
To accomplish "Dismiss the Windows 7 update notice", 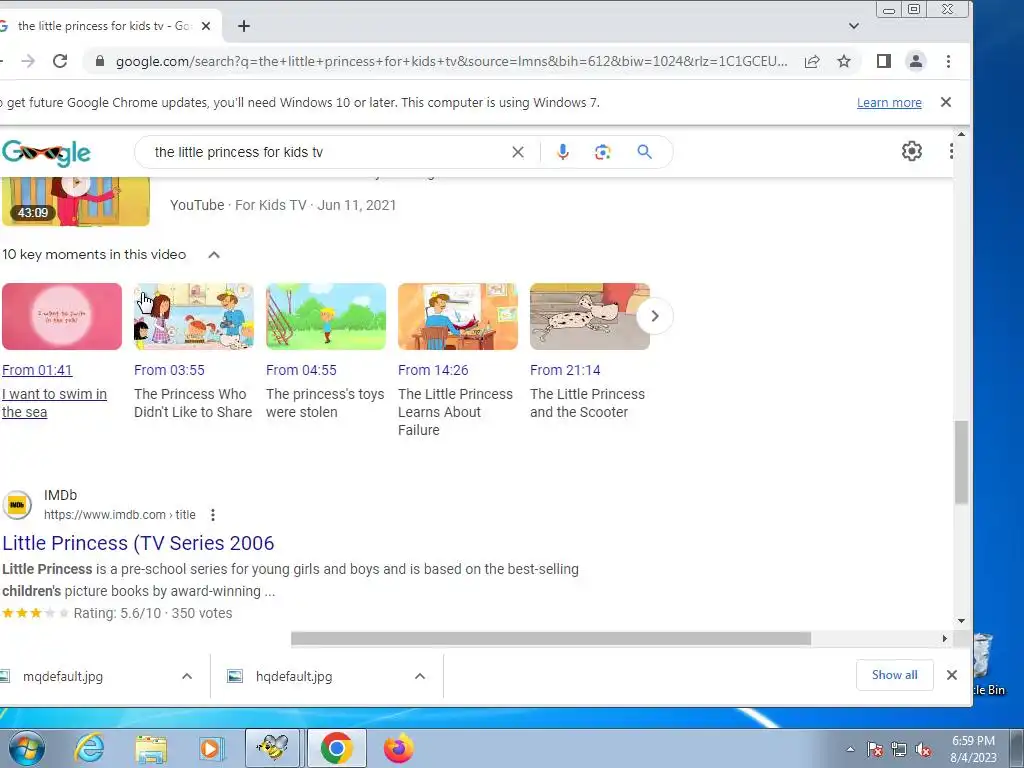I will point(946,102).
